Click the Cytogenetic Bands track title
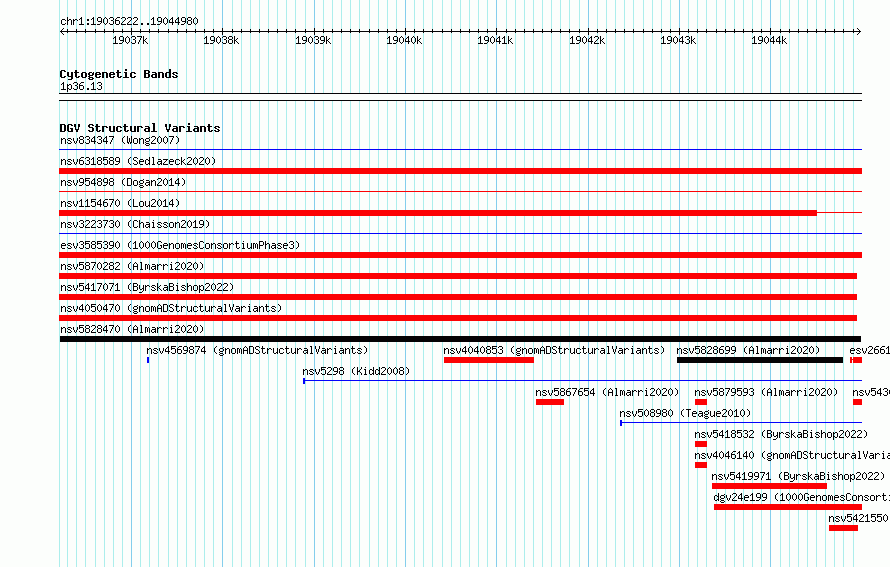 pos(119,74)
